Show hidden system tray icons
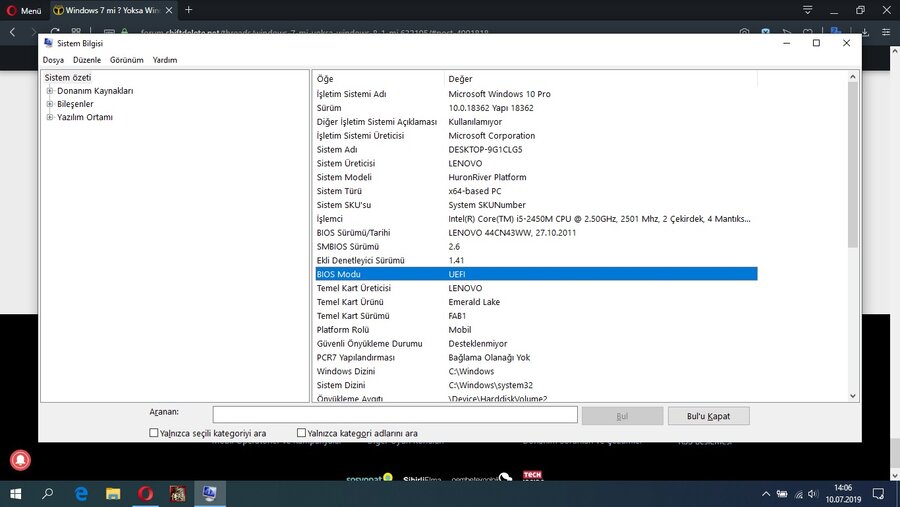The height and width of the screenshot is (507, 900). pyautogui.click(x=766, y=494)
